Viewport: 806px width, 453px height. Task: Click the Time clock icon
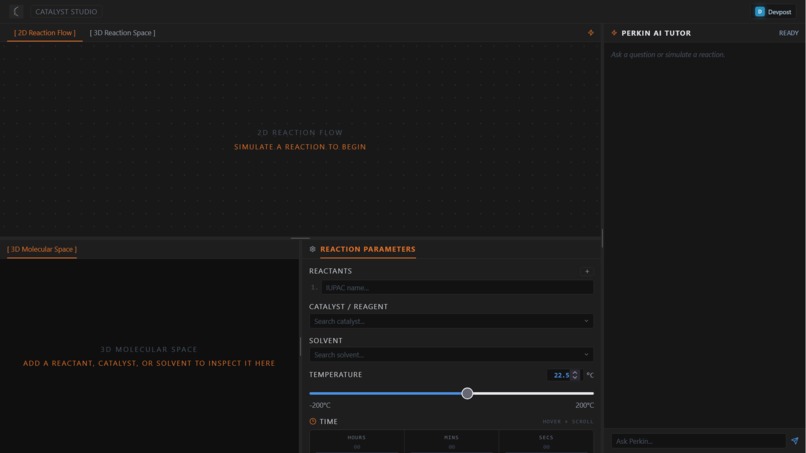pyautogui.click(x=313, y=422)
